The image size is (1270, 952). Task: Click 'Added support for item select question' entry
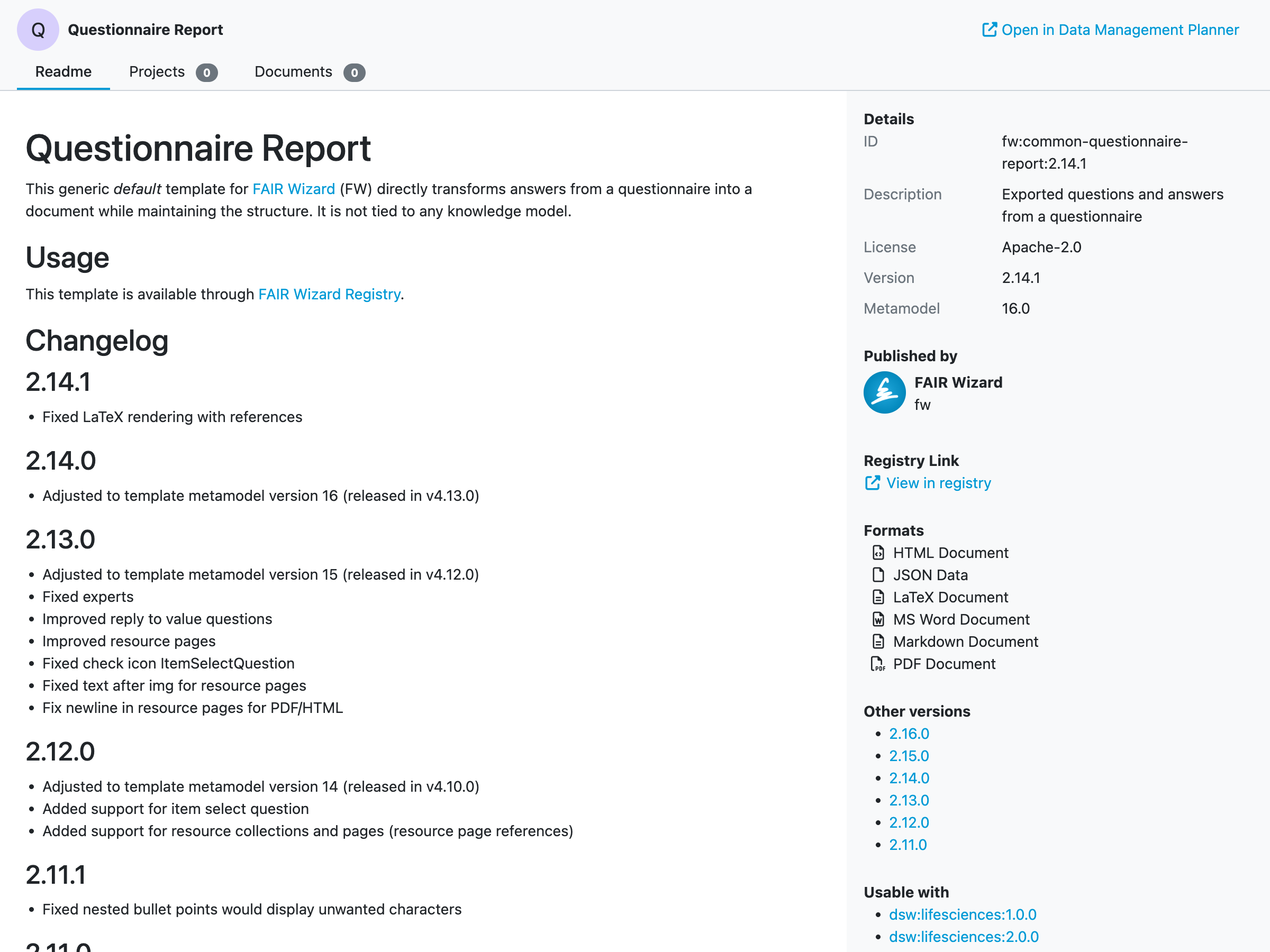pyautogui.click(x=176, y=809)
